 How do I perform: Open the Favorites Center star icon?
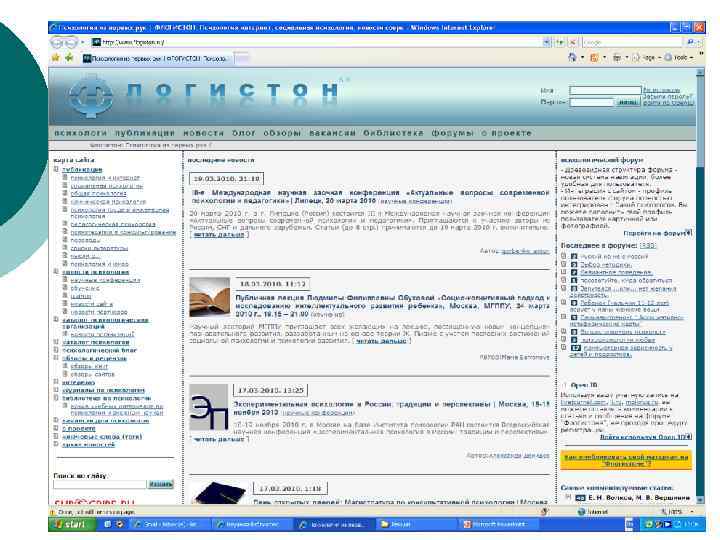coord(56,58)
